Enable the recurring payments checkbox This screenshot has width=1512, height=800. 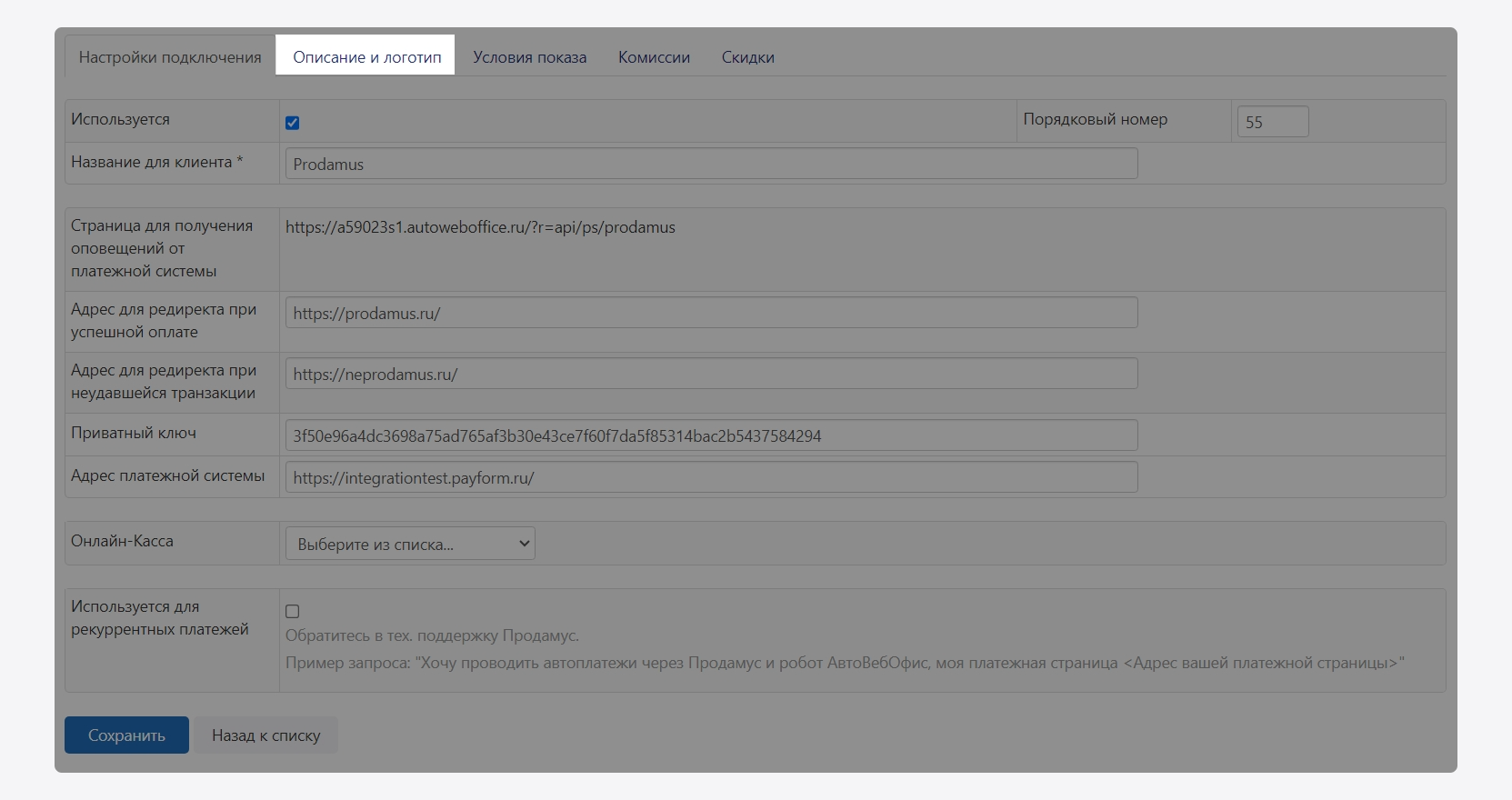[293, 612]
